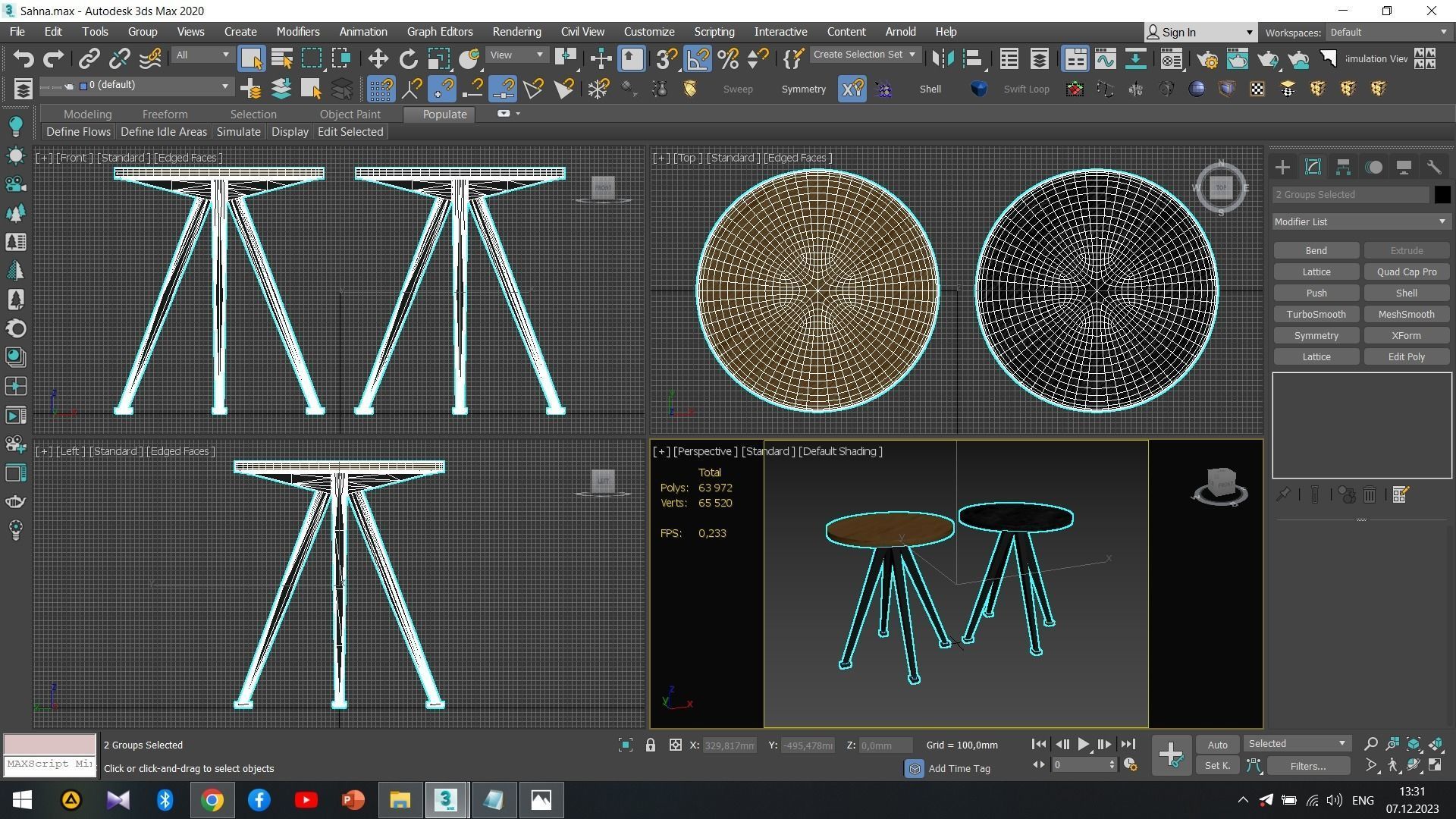Screen dimensions: 1456x819
Task: Click Configure Modifier Sets icon
Action: coord(1401,495)
